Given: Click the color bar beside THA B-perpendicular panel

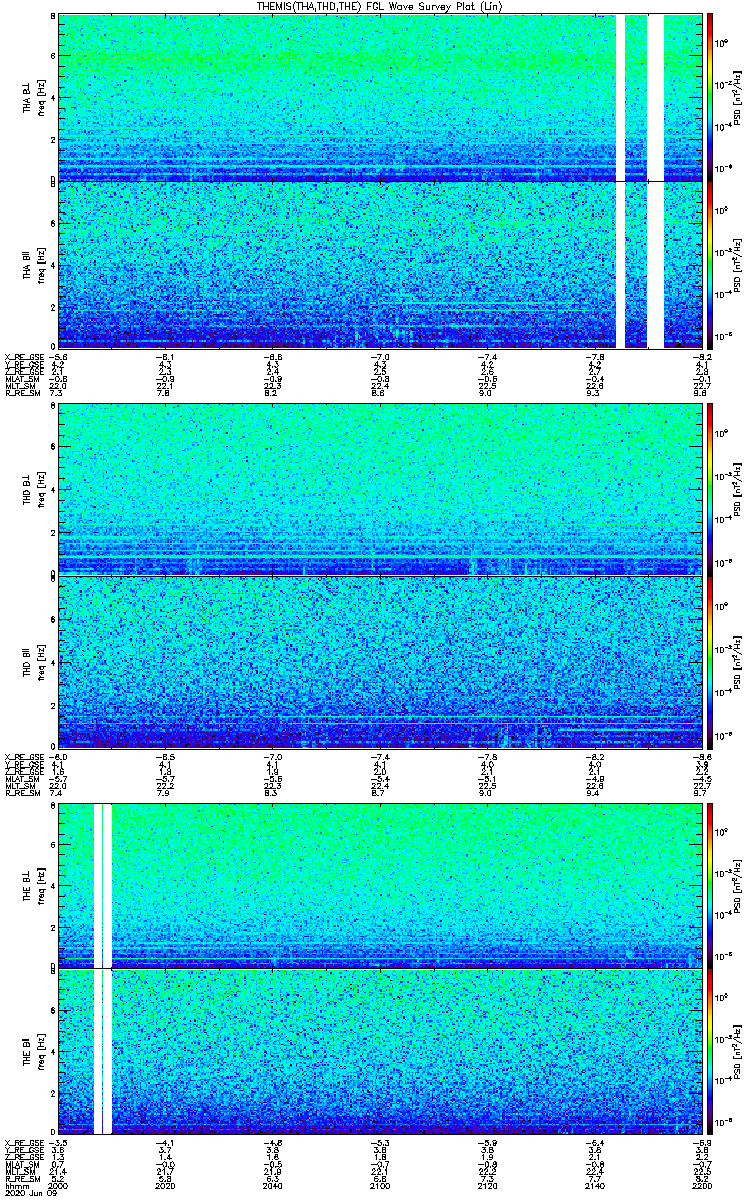Looking at the screenshot, I should coord(709,97).
